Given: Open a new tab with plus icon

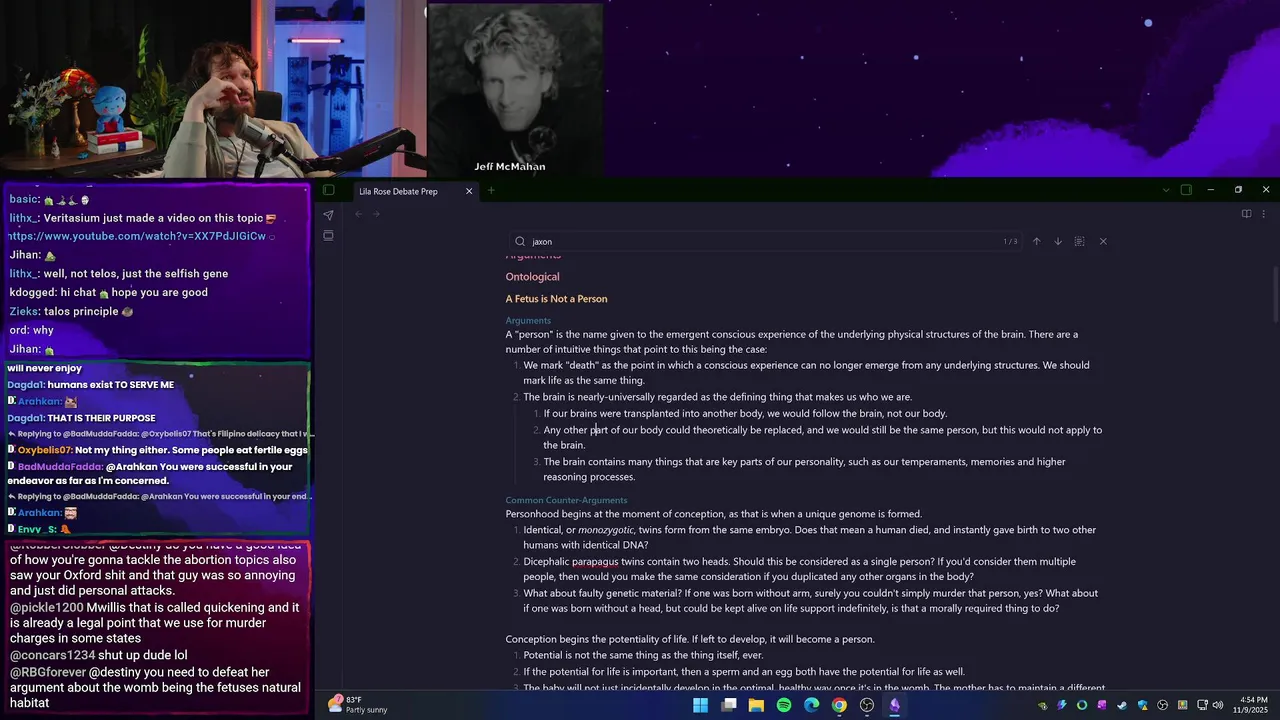Looking at the screenshot, I should (x=491, y=190).
